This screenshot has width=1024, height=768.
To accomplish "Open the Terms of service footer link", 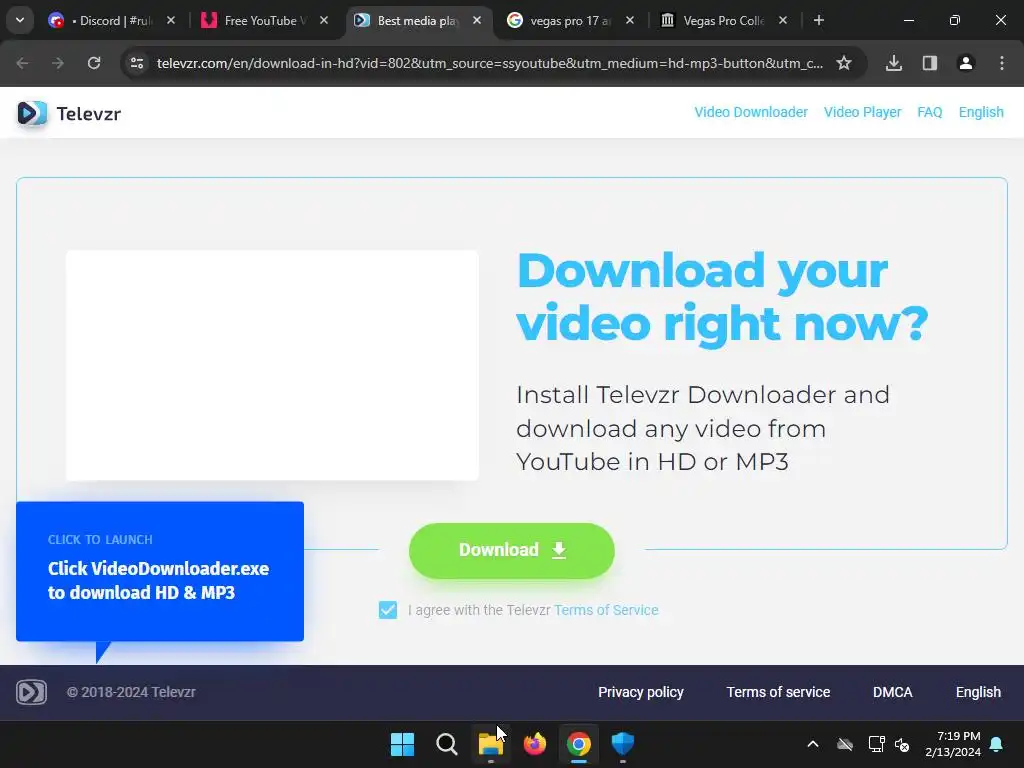I will click(x=778, y=692).
